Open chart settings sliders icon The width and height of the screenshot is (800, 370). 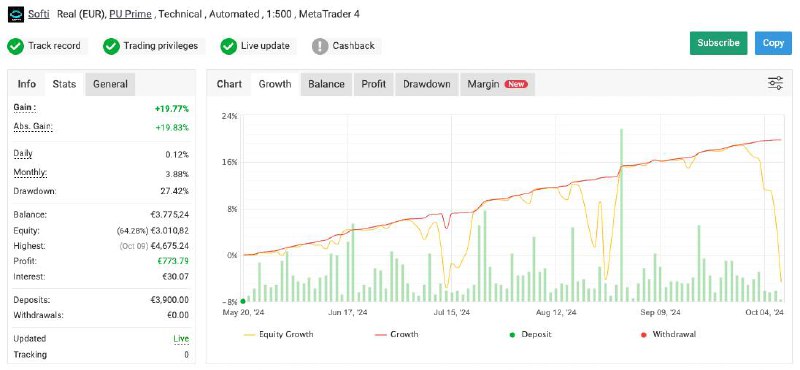[776, 83]
